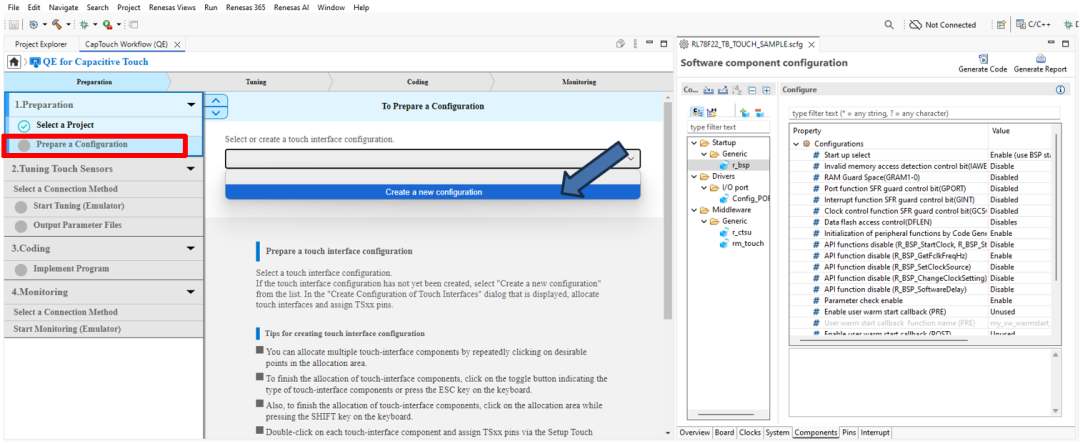Click the Configure panel info icon
This screenshot has width=1080, height=444.
click(1060, 90)
